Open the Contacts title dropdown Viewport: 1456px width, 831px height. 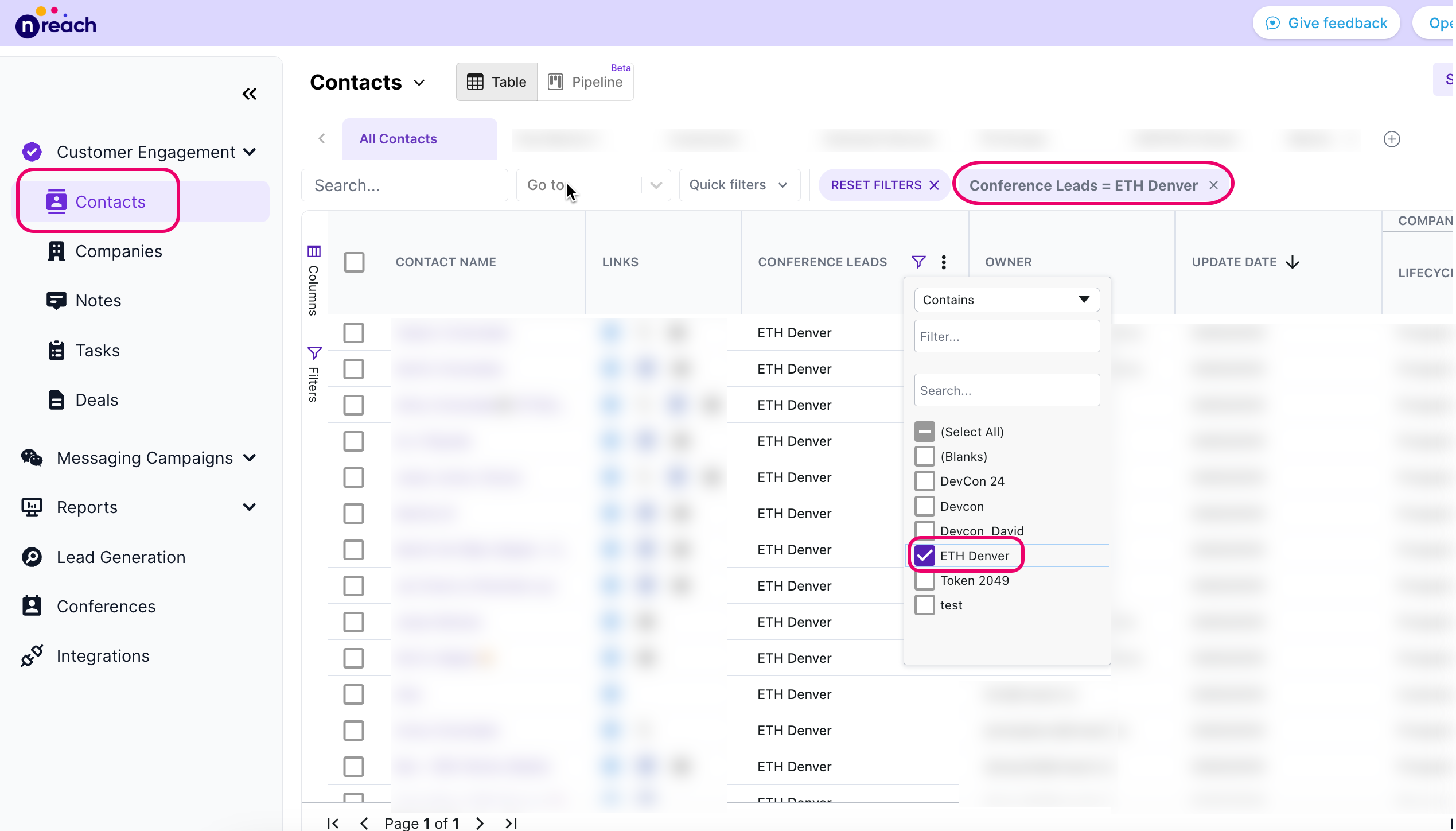(x=419, y=83)
